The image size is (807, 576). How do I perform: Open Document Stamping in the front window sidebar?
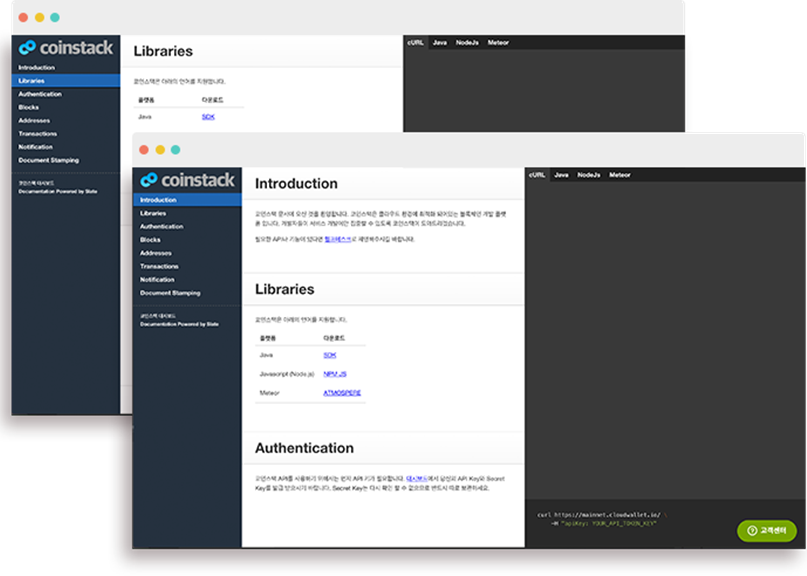pyautogui.click(x=170, y=293)
